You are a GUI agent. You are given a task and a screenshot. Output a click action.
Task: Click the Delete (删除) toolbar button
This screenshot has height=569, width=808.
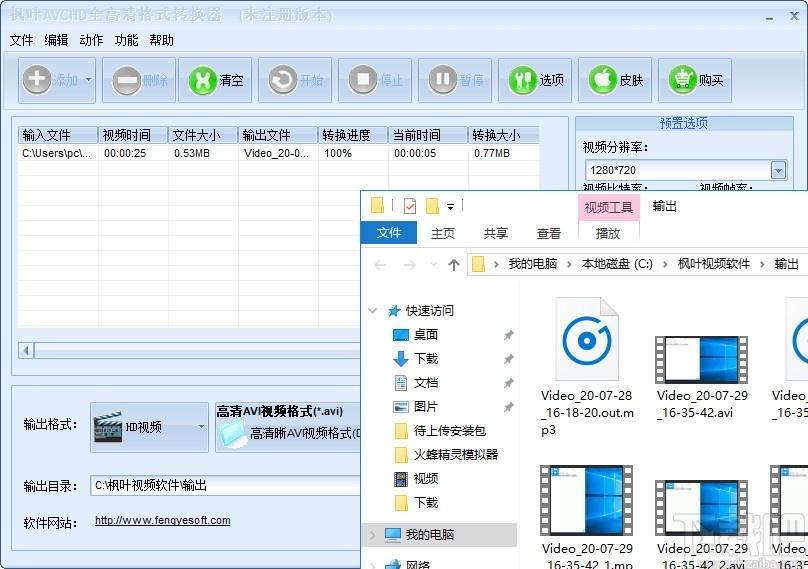(139, 80)
